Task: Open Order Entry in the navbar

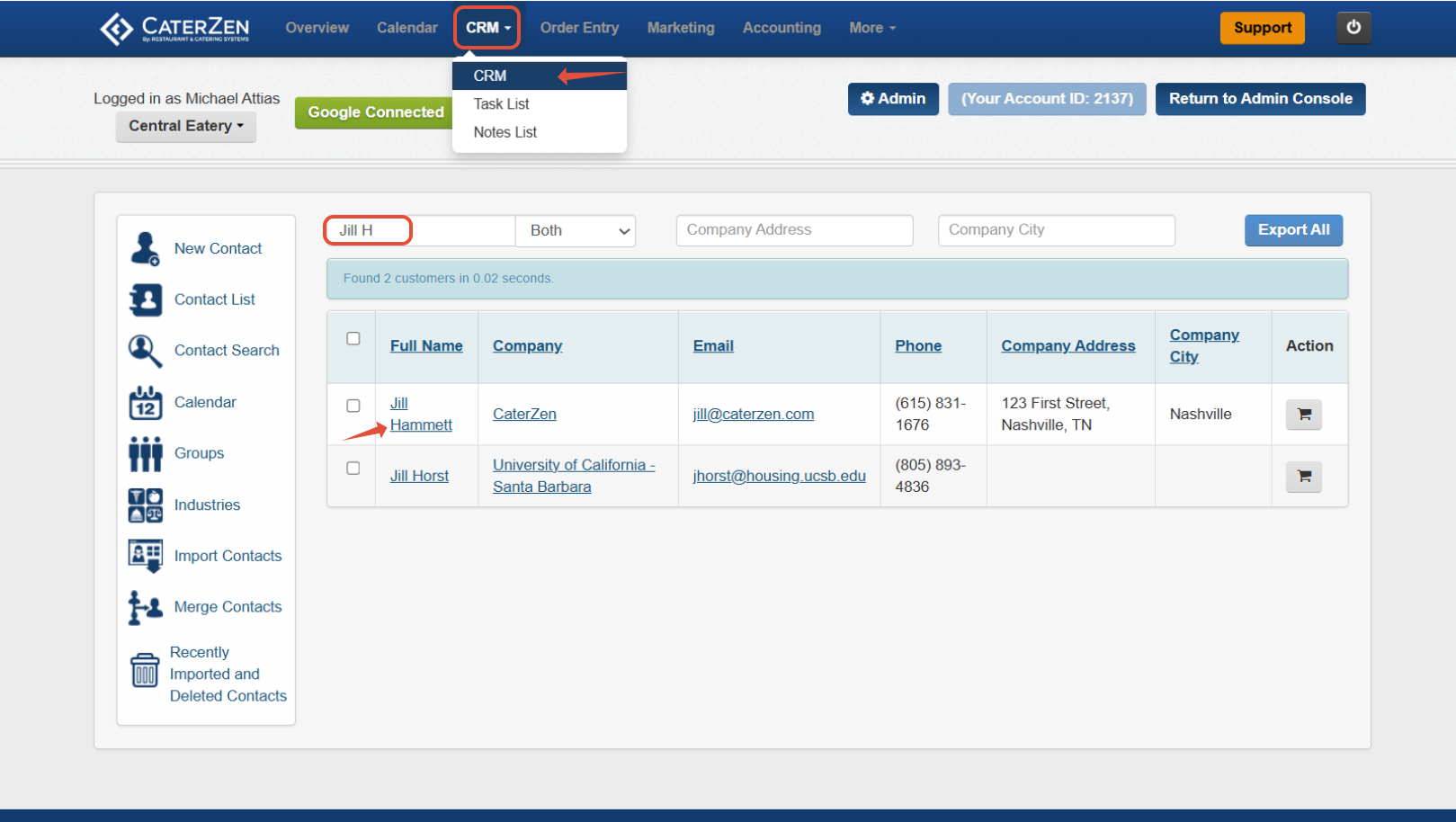Action: click(x=580, y=28)
